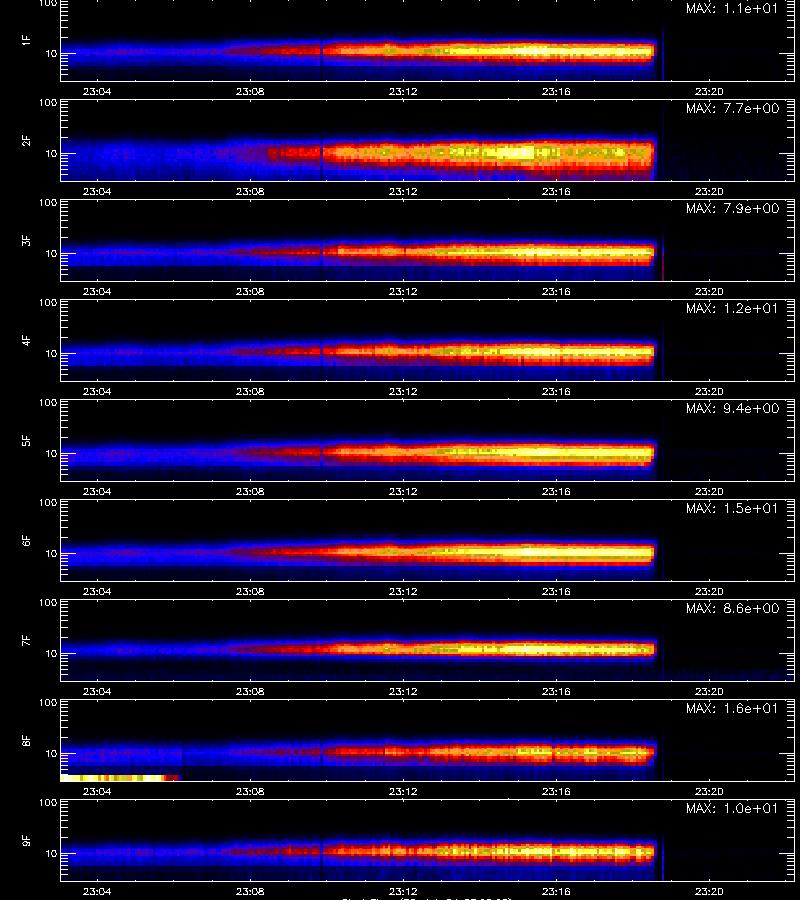Select the 3F panel axis label
The image size is (800, 900).
(x=26, y=240)
